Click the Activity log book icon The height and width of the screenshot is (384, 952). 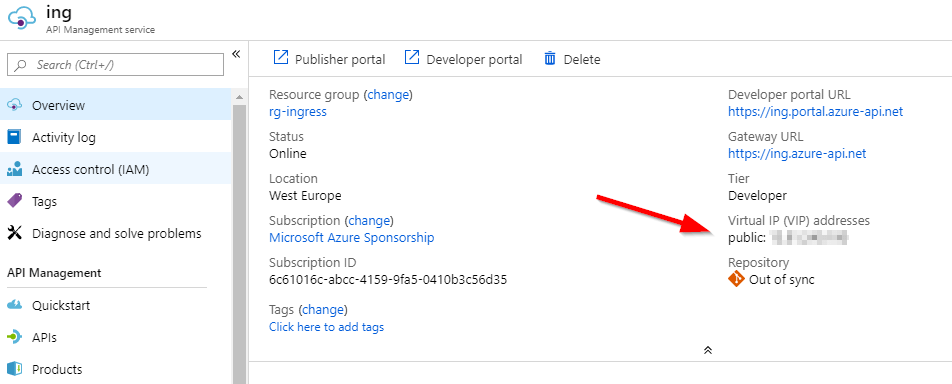tap(14, 137)
